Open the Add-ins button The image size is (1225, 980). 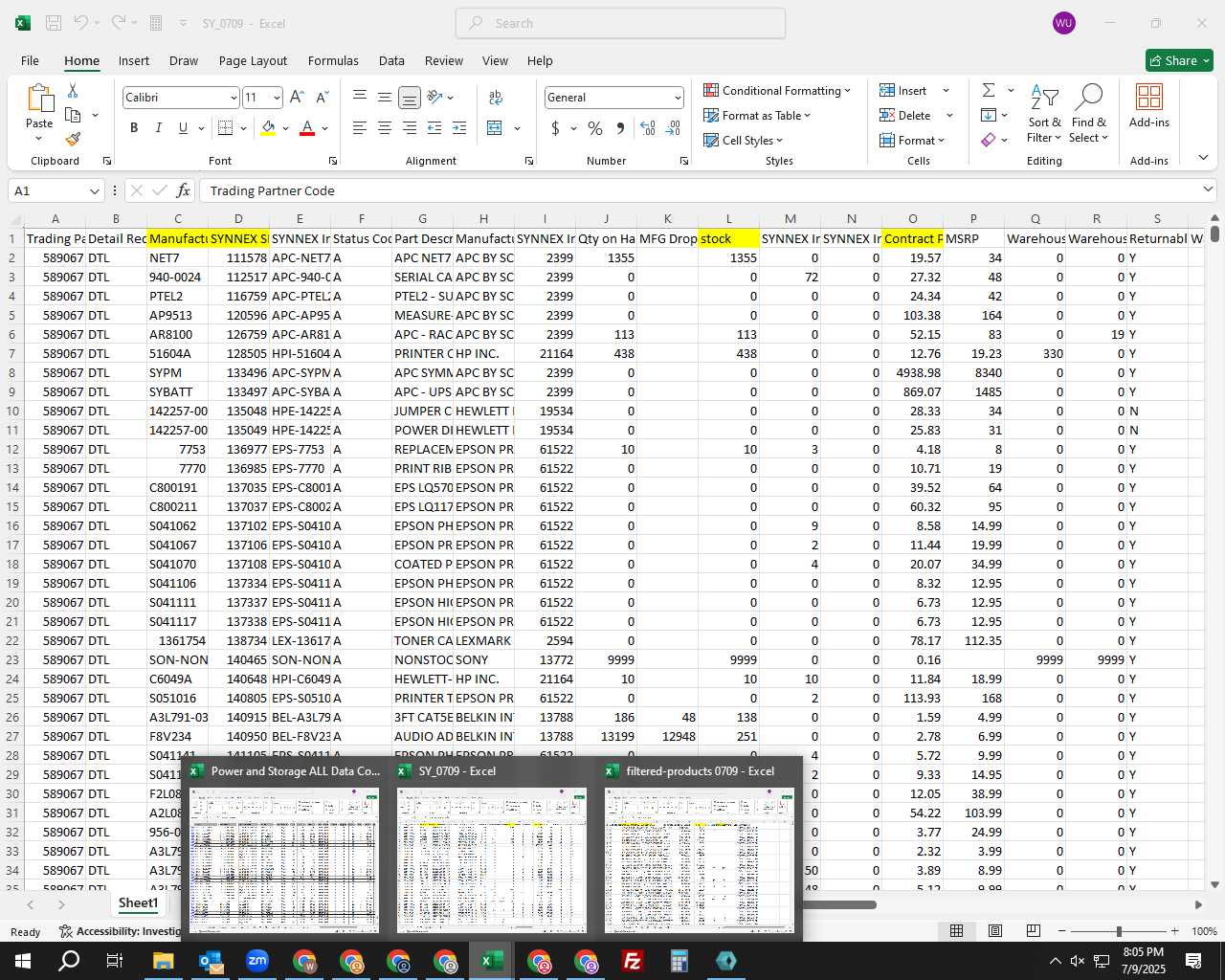[1149, 106]
